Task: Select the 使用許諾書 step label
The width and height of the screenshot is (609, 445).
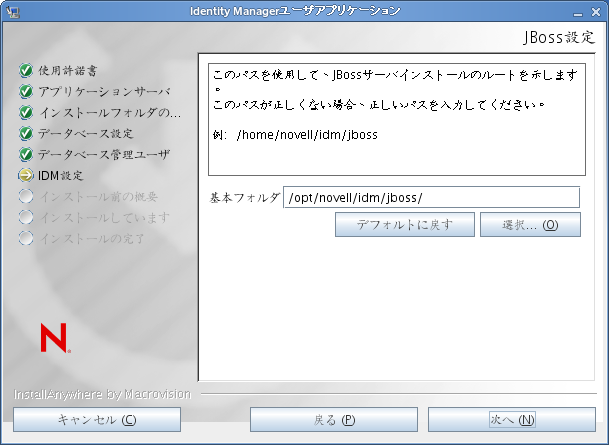Action: [x=67, y=71]
